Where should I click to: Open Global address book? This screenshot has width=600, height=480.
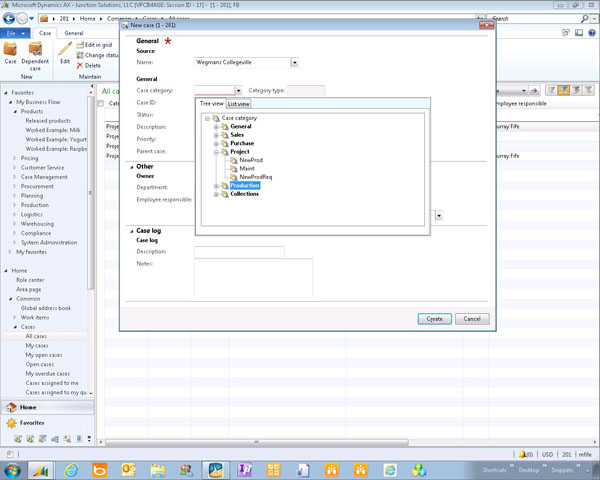[46, 308]
